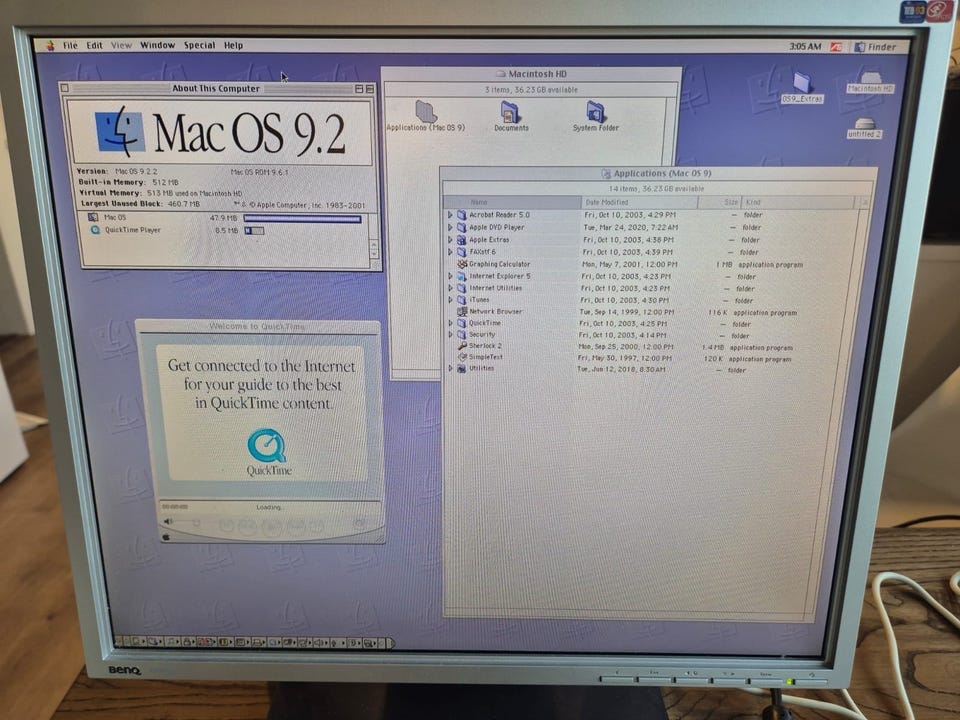Viewport: 960px width, 720px height.
Task: Click the 3:05 AM menu bar clock
Action: pos(805,46)
